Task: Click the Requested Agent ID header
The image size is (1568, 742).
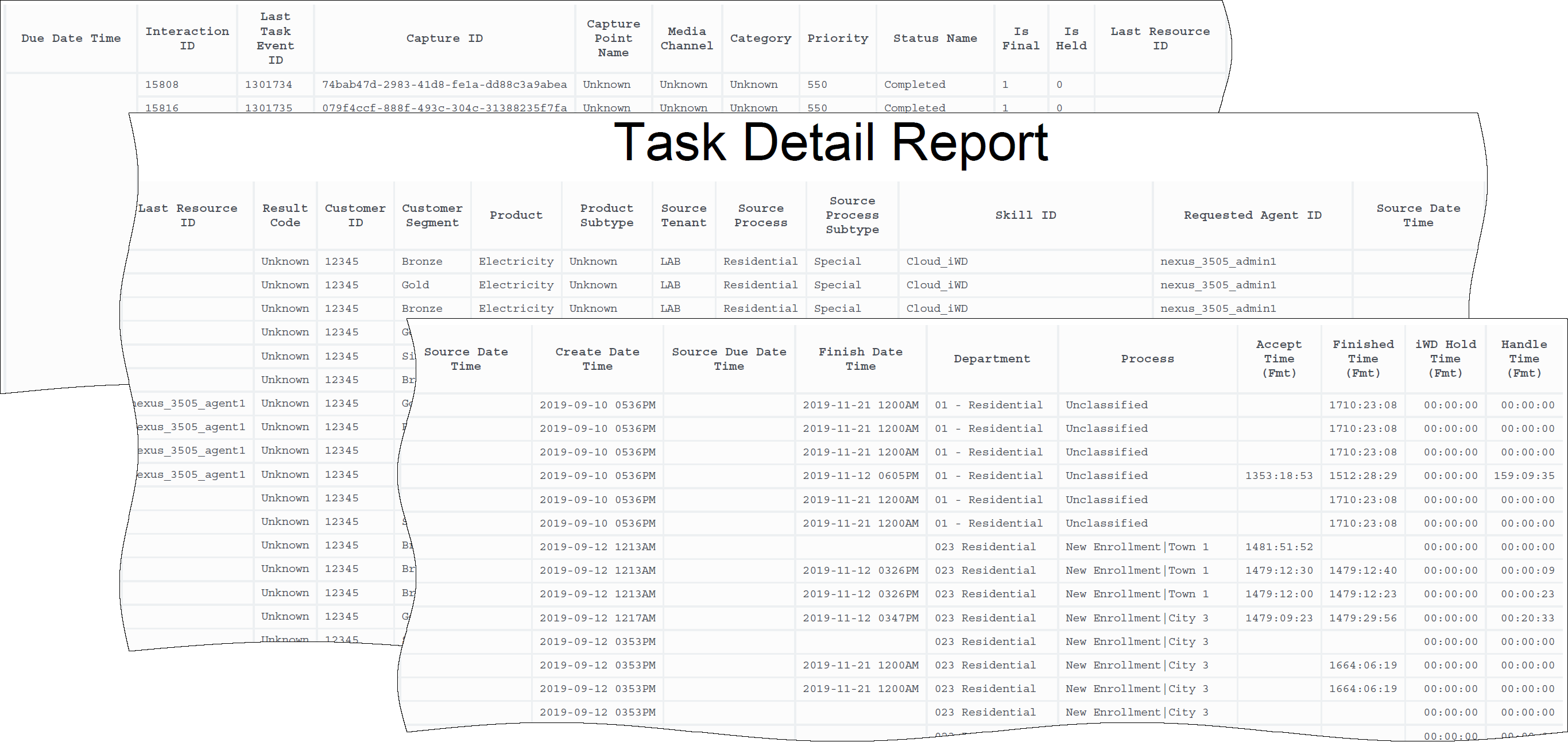Action: [1252, 215]
